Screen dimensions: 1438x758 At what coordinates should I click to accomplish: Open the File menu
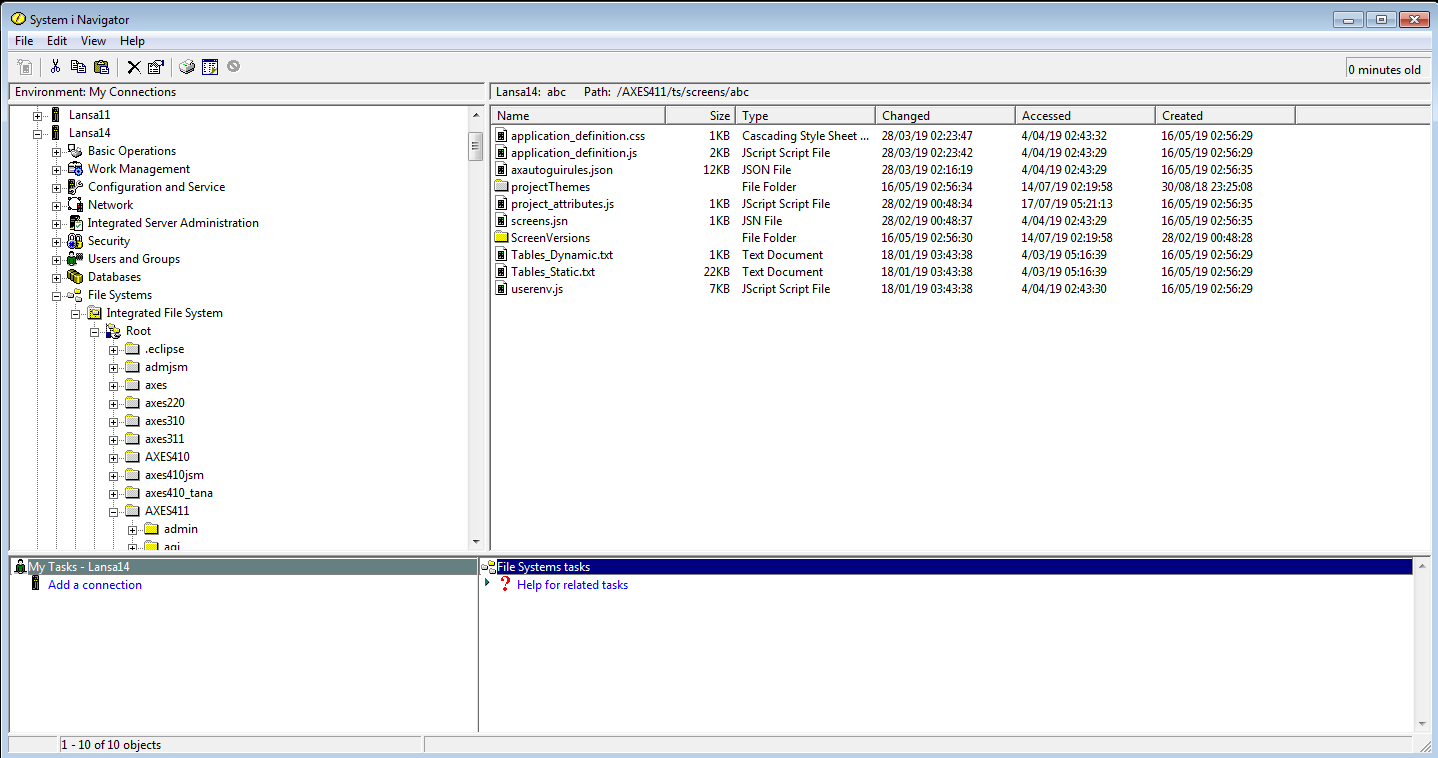click(24, 41)
